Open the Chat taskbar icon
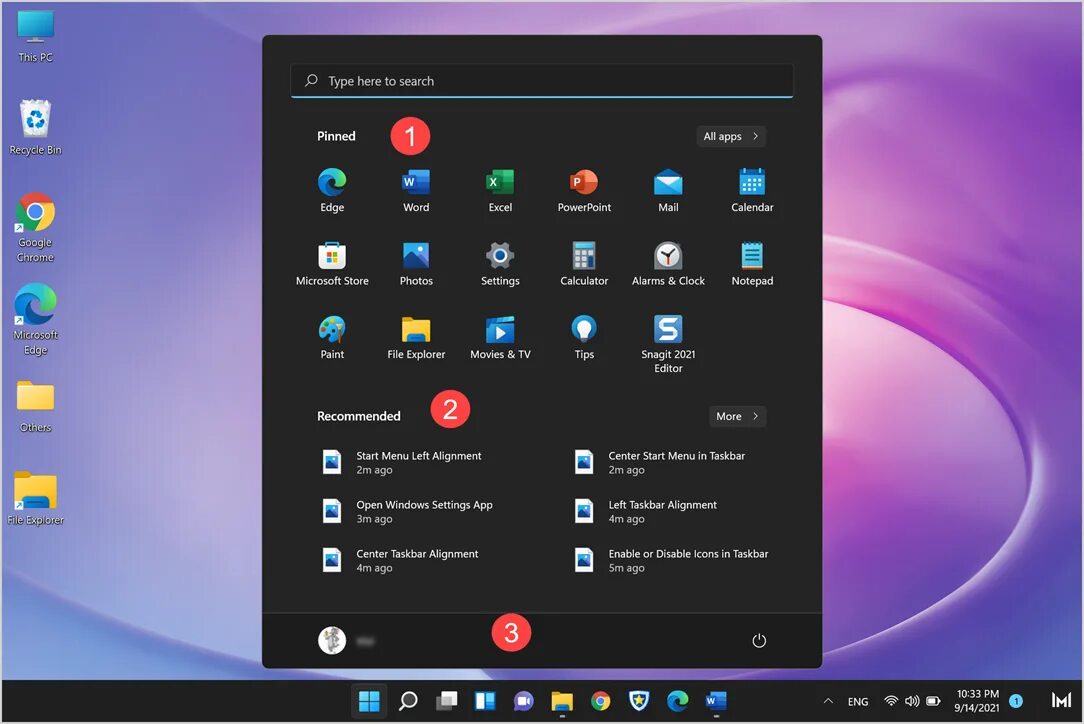 pos(523,701)
